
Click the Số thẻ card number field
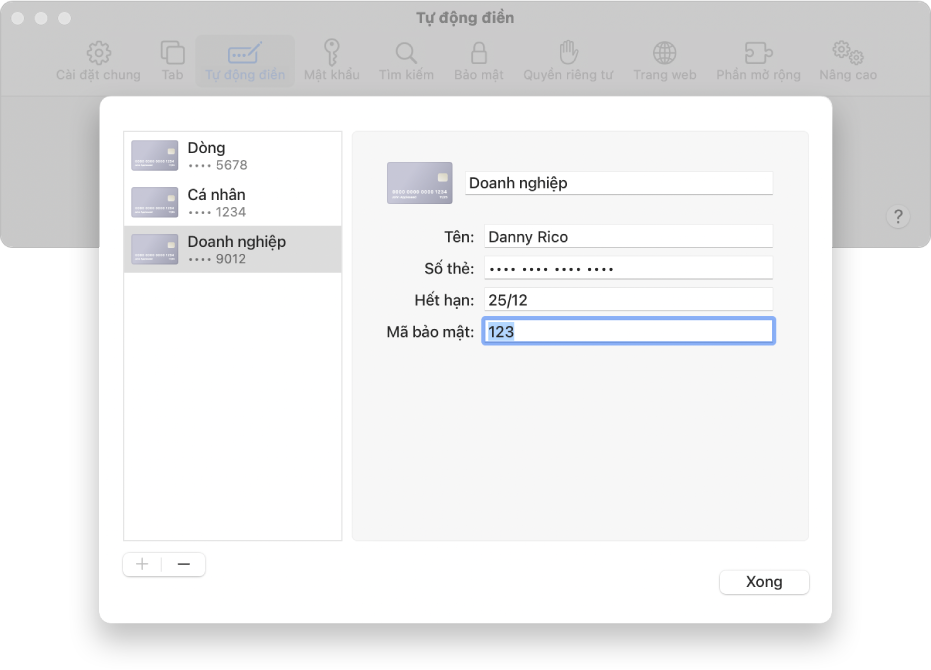click(628, 268)
